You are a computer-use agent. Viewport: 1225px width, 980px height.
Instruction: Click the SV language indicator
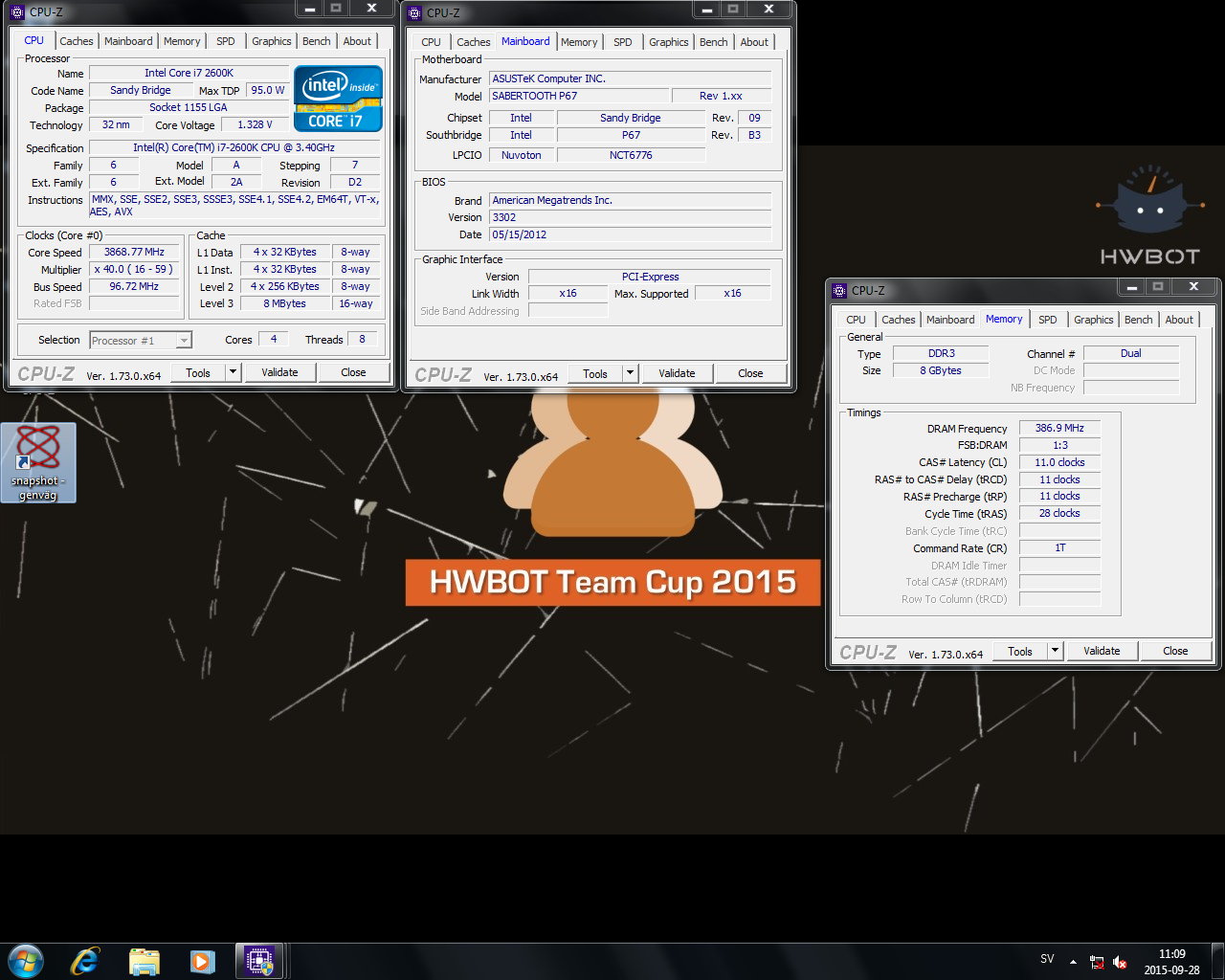(1047, 959)
